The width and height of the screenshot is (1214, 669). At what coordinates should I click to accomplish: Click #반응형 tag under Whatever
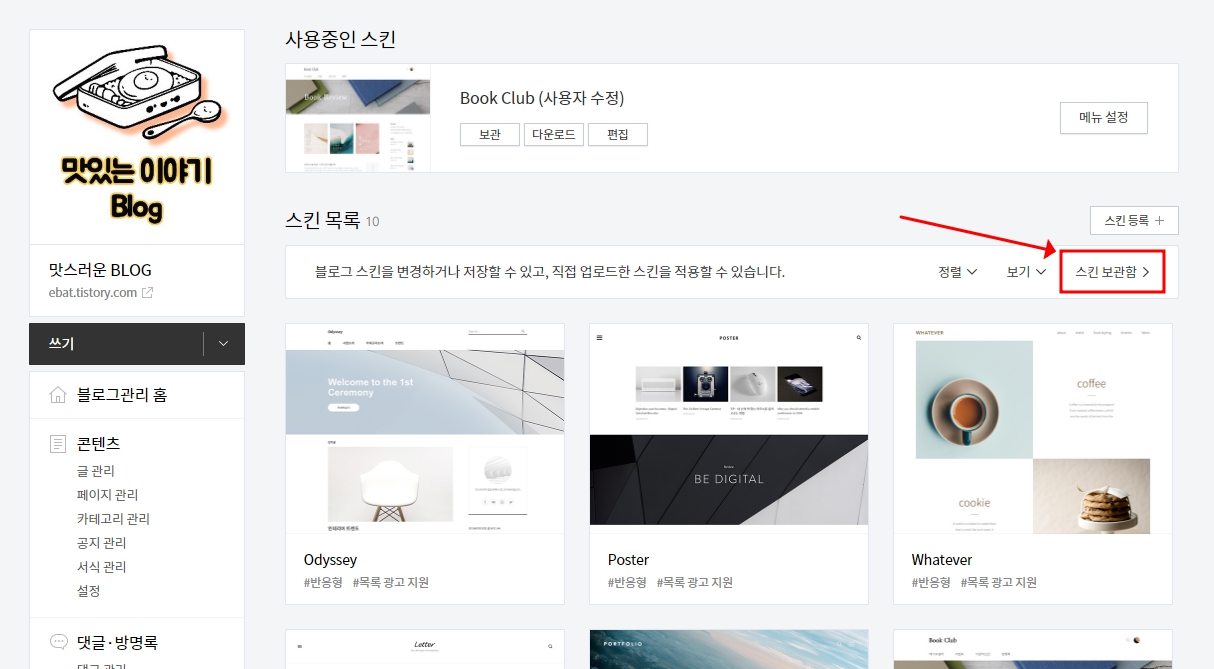[x=931, y=582]
